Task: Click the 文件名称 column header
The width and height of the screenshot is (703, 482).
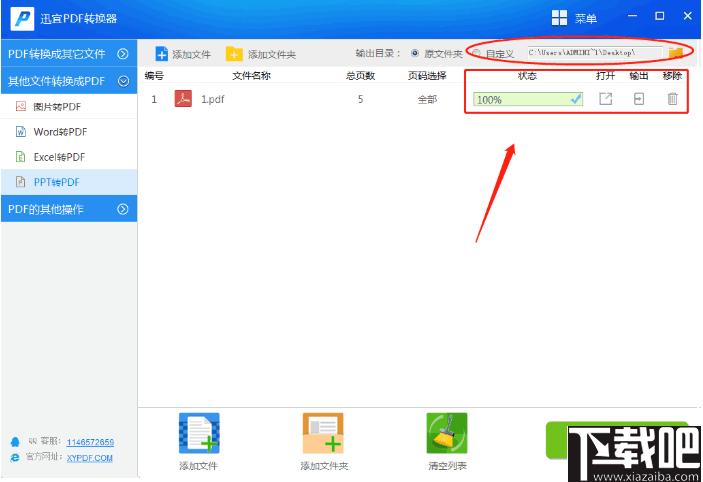Action: point(252,76)
